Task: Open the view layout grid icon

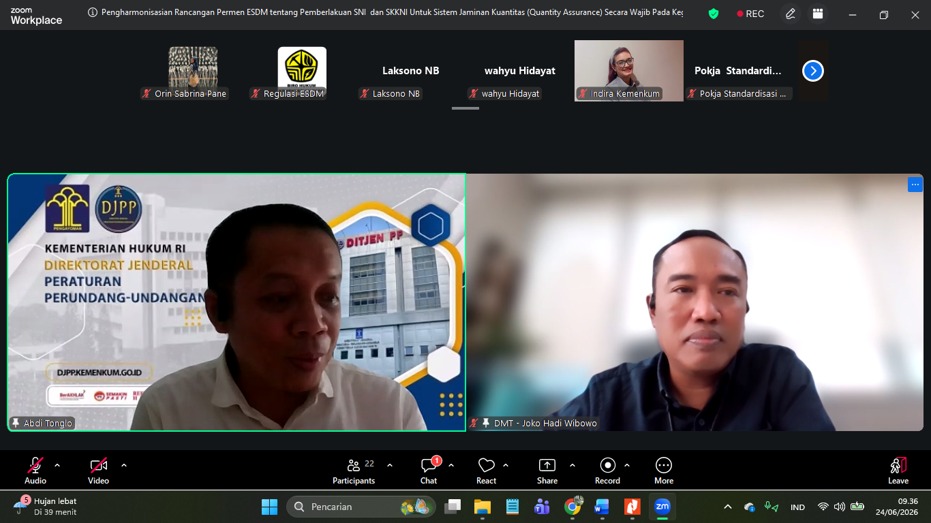Action: [x=818, y=14]
